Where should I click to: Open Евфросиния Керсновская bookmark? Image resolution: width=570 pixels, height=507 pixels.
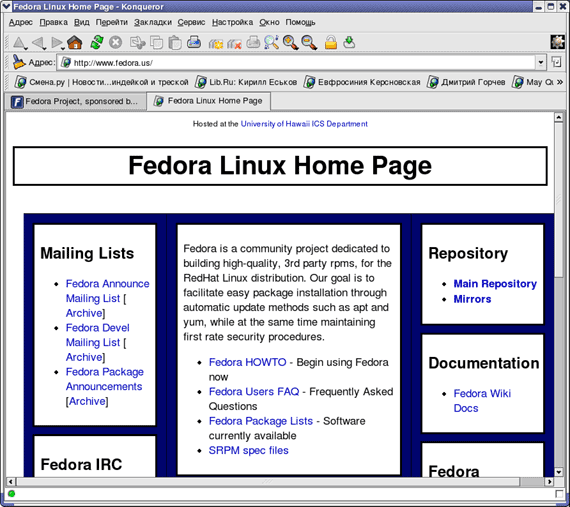point(362,82)
